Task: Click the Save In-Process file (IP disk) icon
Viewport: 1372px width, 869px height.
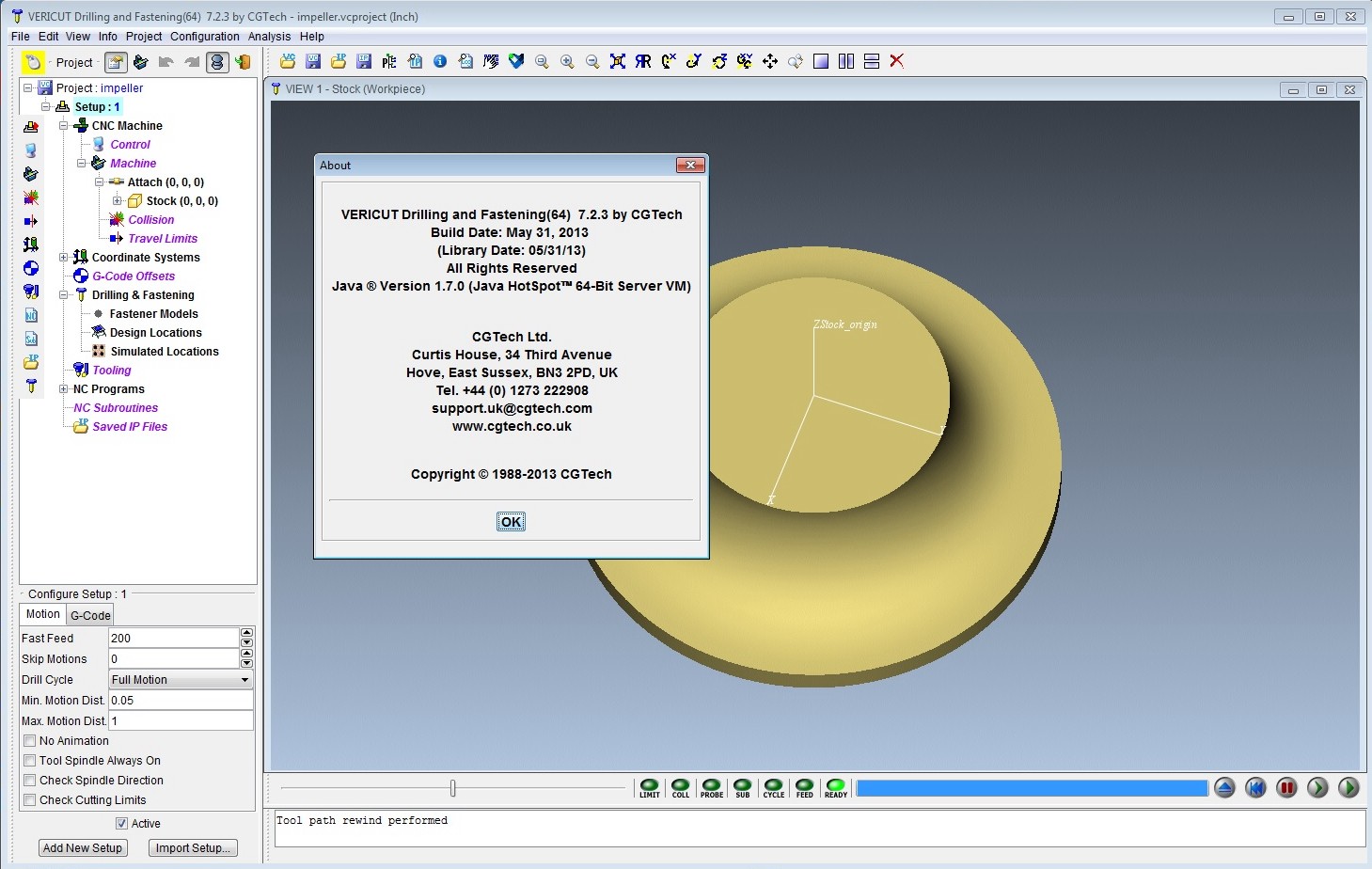Action: 364,61
